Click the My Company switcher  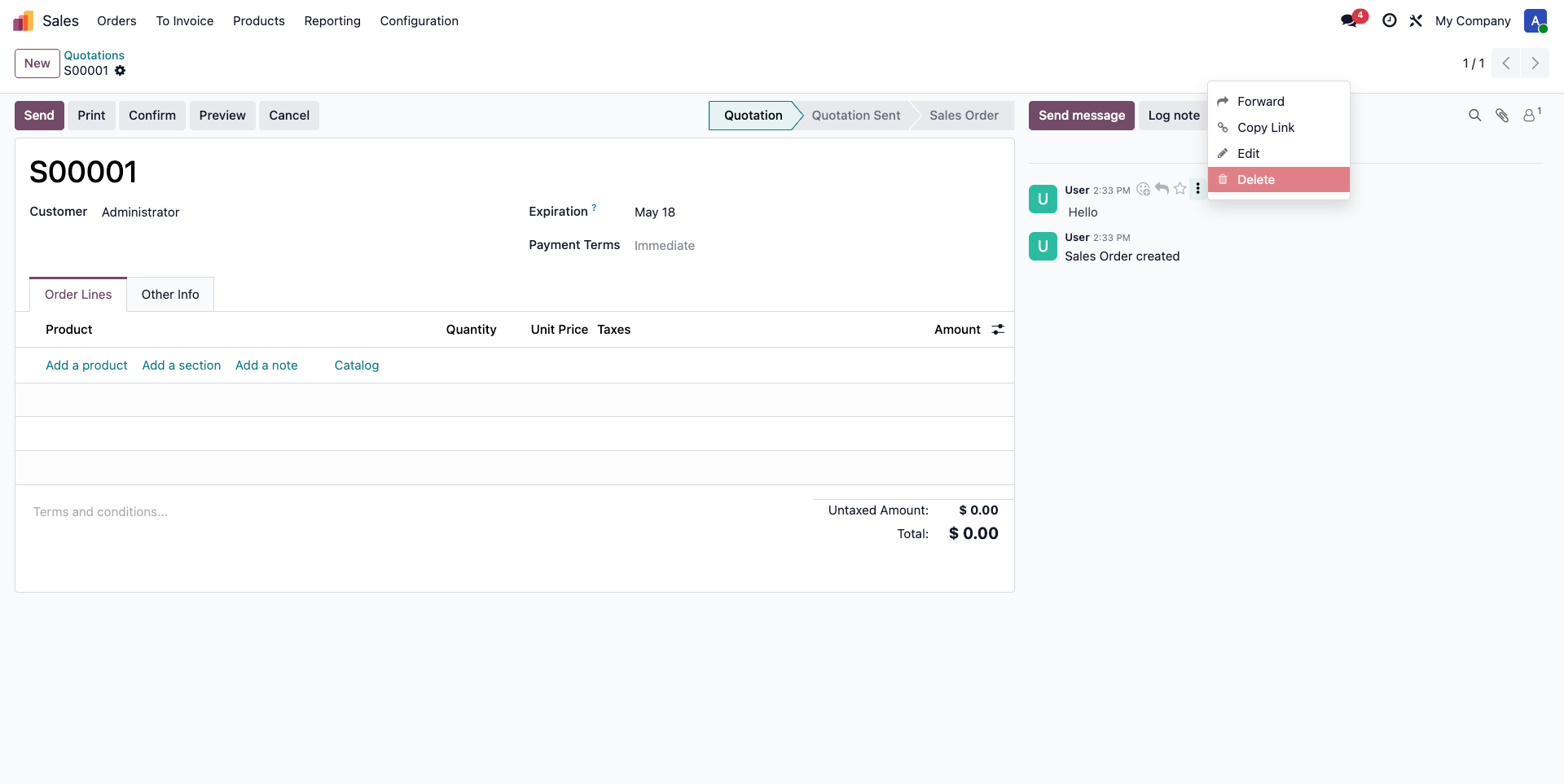point(1473,21)
